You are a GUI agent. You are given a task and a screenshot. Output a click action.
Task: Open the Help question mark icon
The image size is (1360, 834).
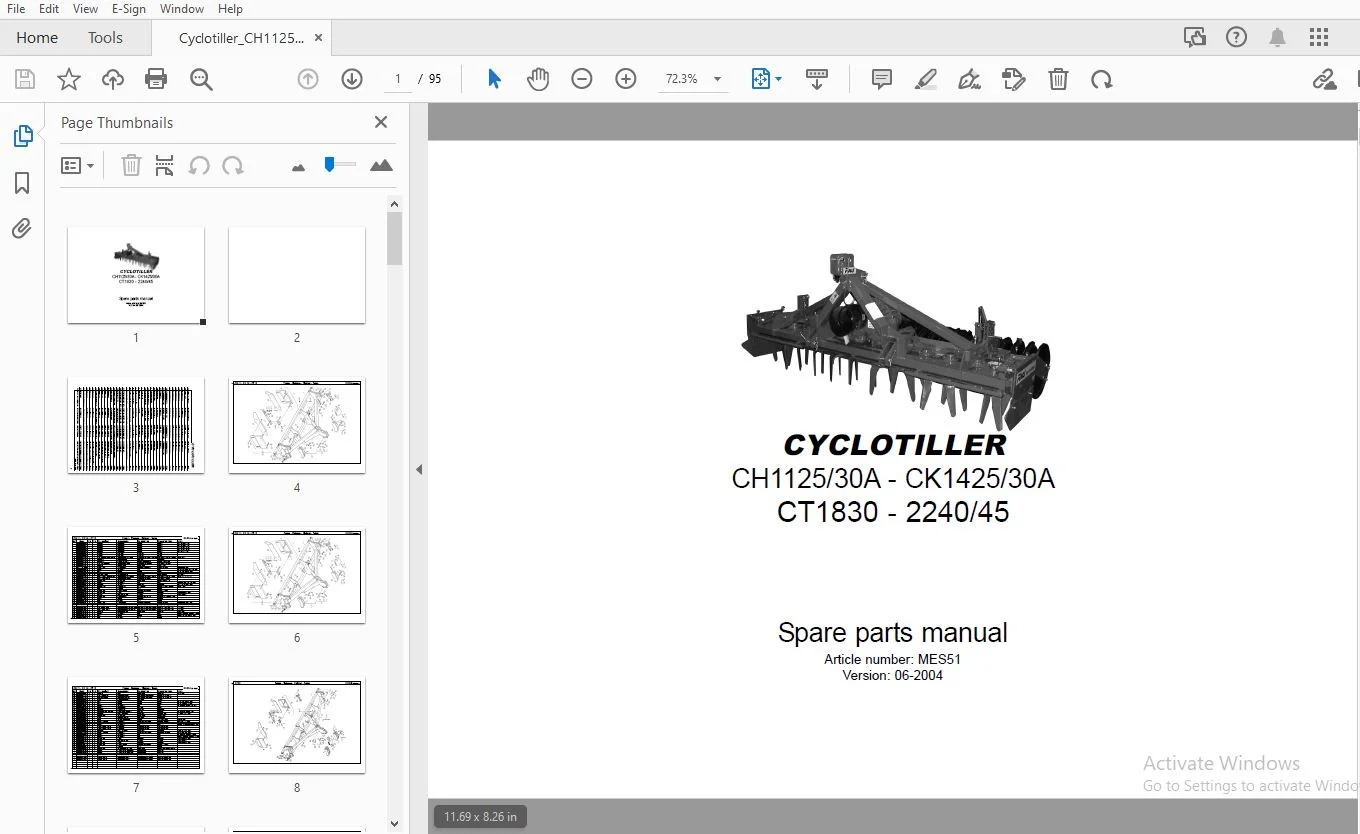pos(1237,38)
